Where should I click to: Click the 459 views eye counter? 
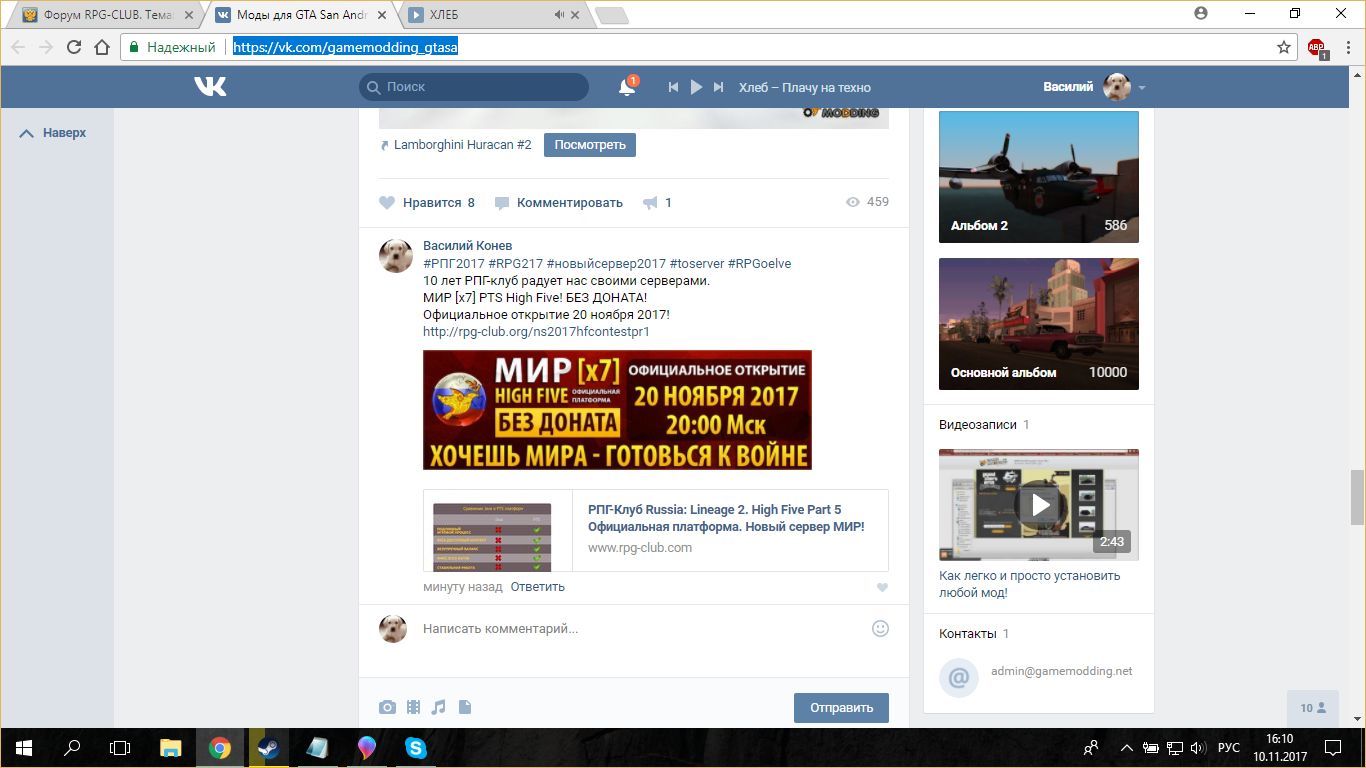[x=867, y=202]
